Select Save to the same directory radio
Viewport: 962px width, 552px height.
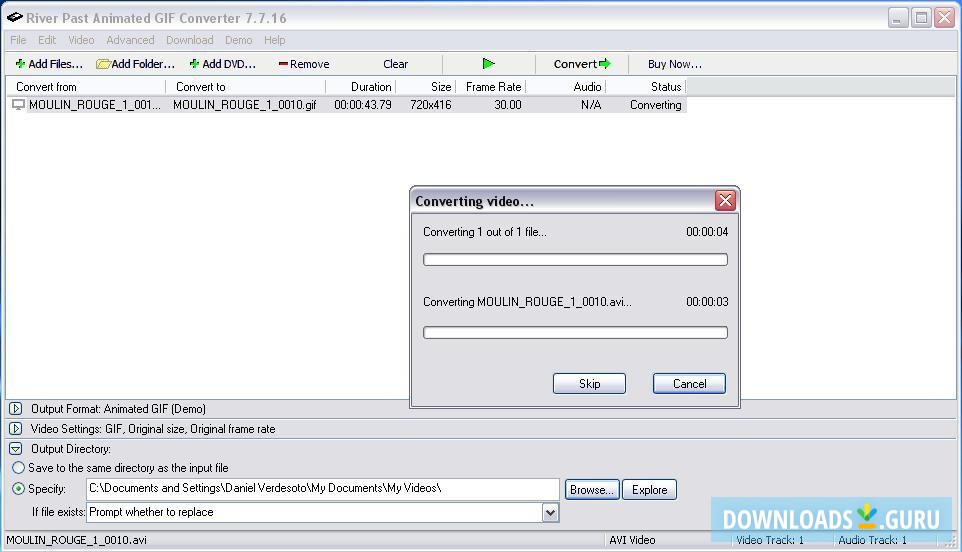(18, 468)
